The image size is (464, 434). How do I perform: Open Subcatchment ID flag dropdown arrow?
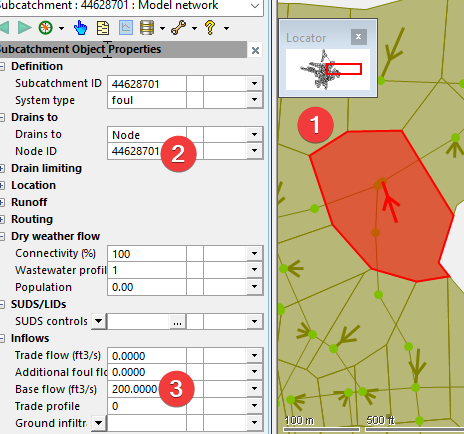[x=254, y=83]
